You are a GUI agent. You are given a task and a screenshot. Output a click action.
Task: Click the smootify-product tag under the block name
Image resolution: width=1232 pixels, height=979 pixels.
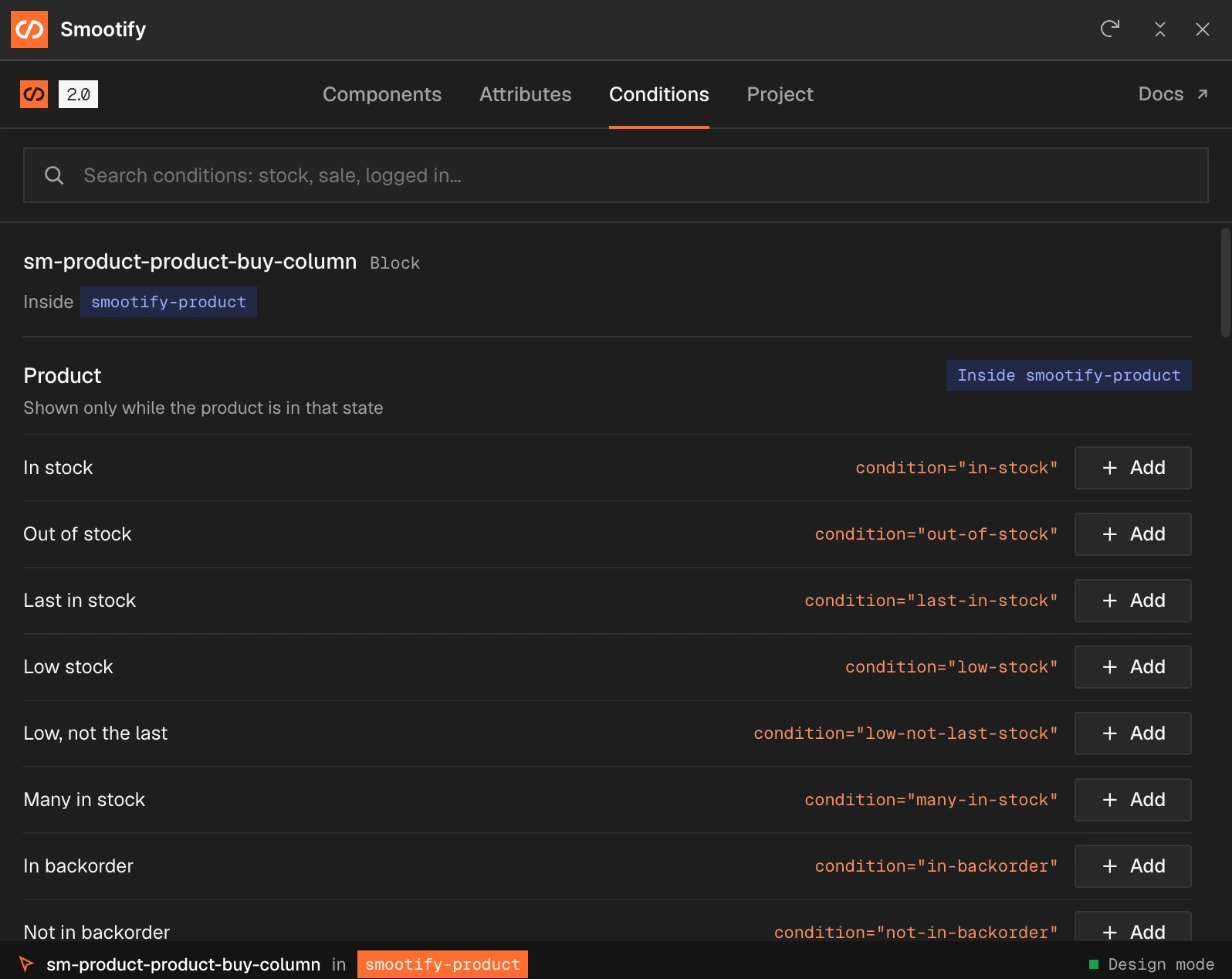tap(168, 302)
